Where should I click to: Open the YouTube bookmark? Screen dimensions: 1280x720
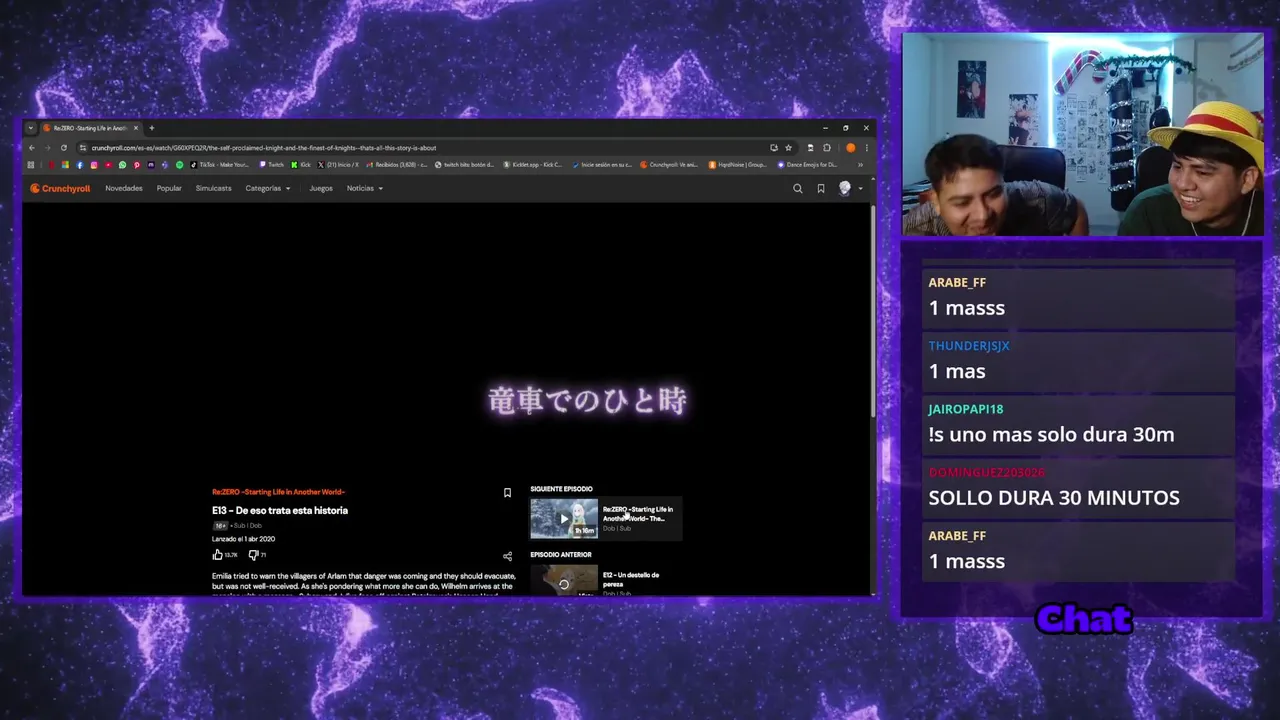point(108,165)
